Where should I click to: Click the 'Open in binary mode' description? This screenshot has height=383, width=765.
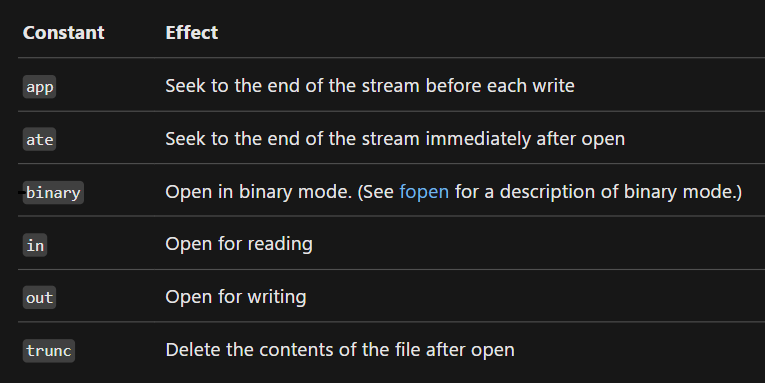coord(259,192)
